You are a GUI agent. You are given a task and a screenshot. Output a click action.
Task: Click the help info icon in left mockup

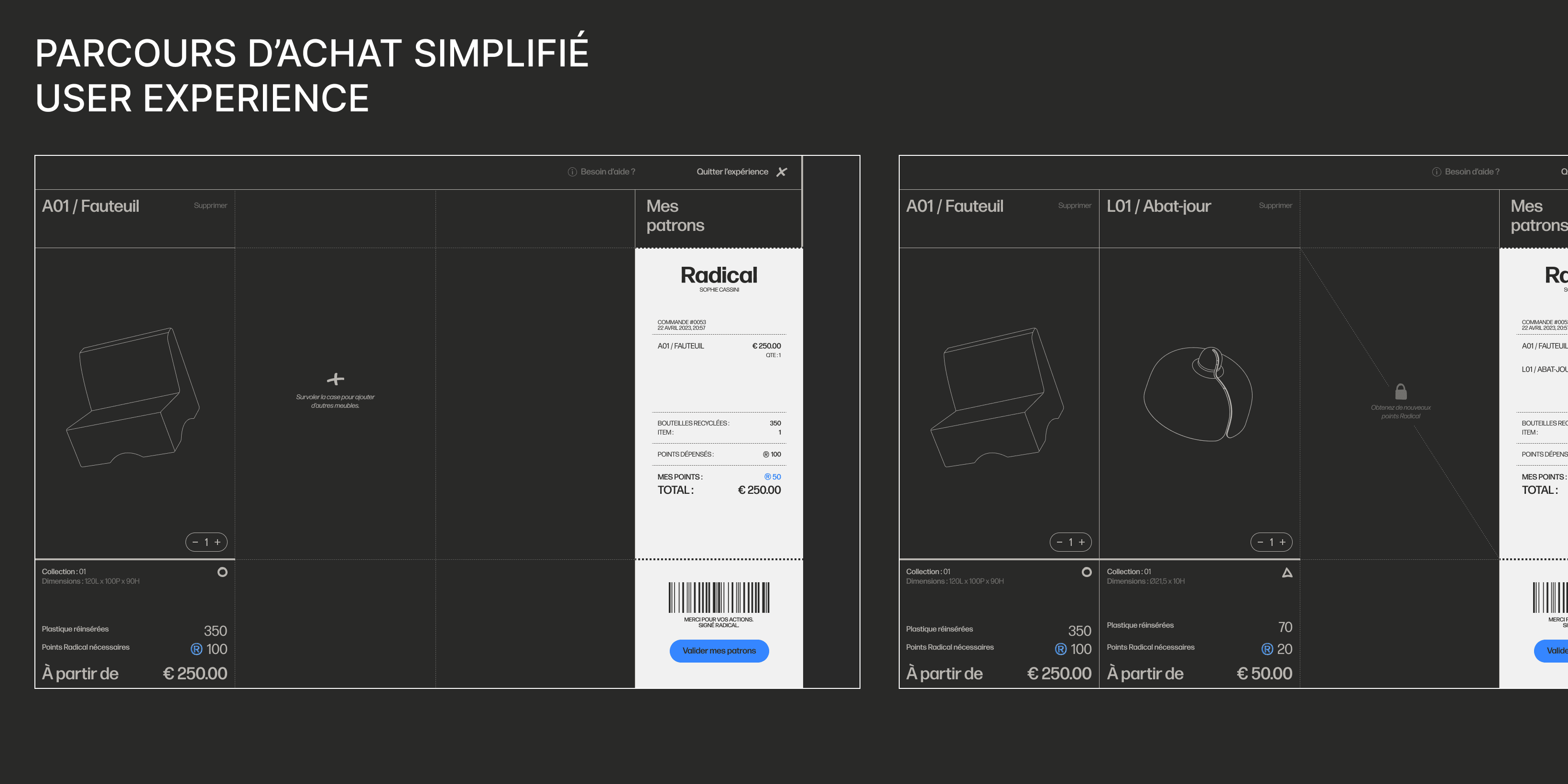click(x=572, y=172)
